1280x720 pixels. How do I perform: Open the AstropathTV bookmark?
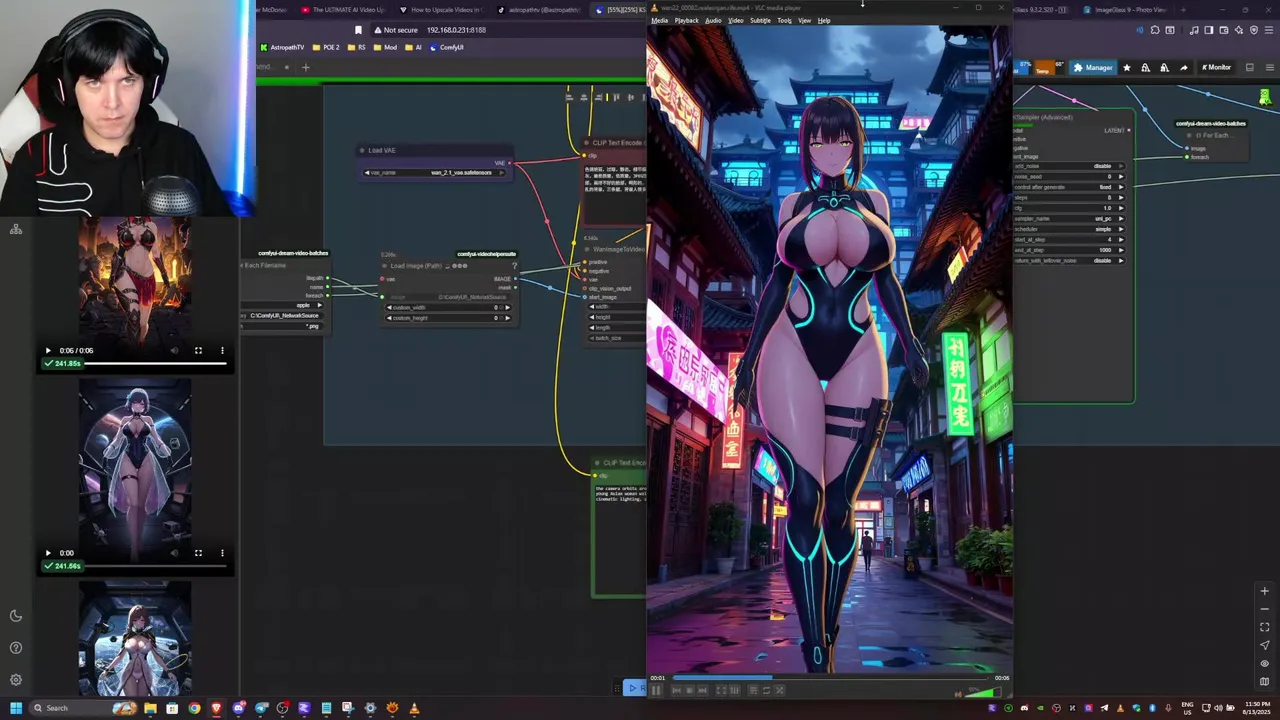[x=282, y=47]
